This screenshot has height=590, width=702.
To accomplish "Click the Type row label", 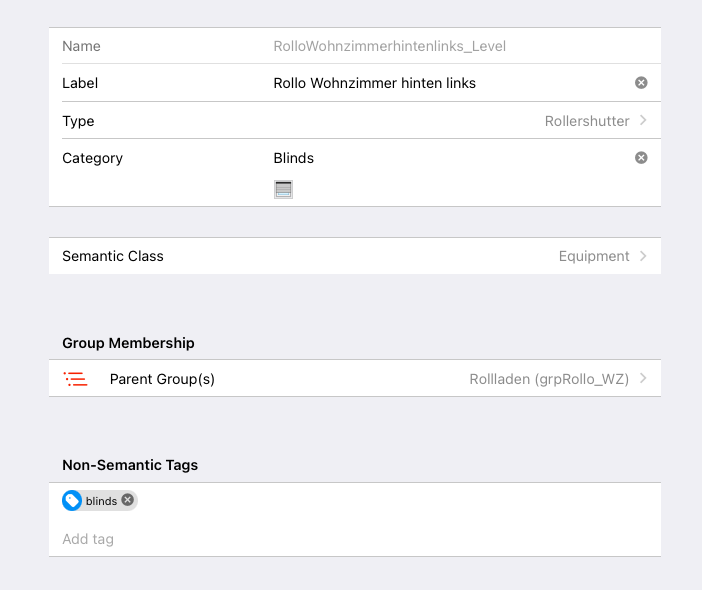I will (78, 121).
